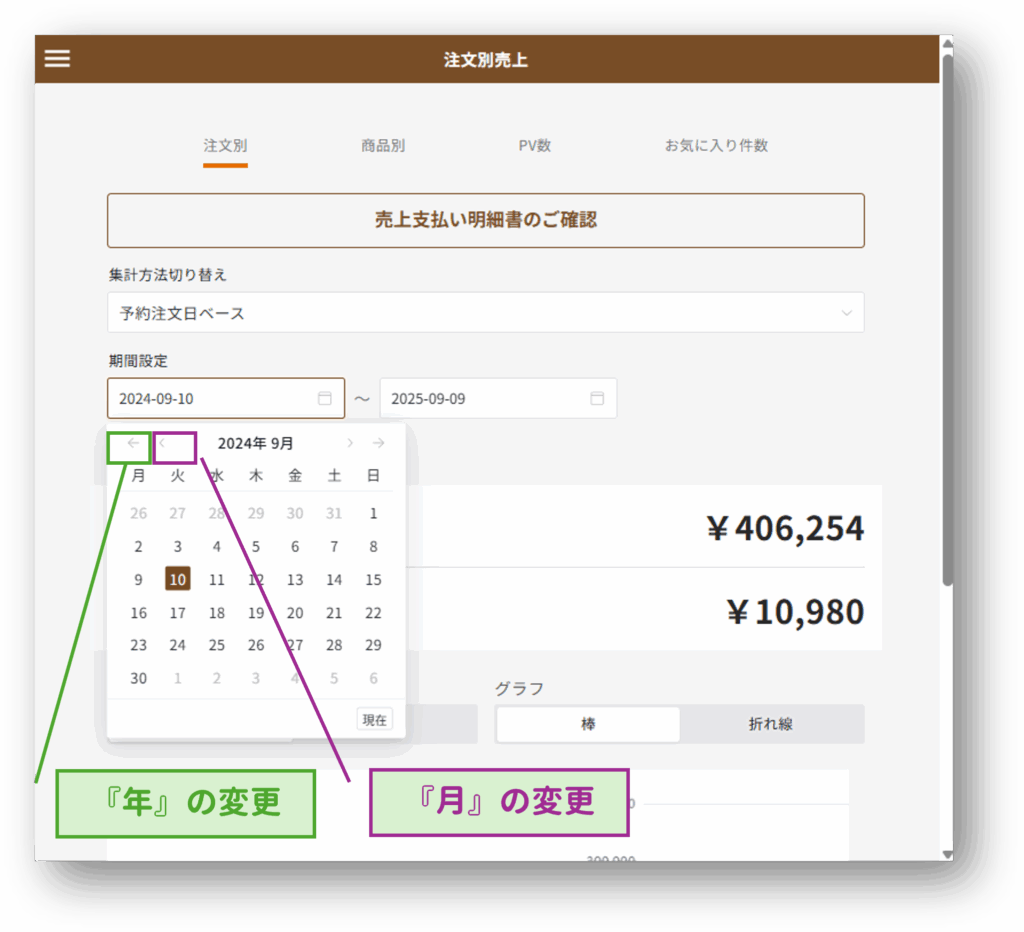Screen dimensions: 1024x932
Task: Click scrollbar down arrow
Action: [x=946, y=854]
